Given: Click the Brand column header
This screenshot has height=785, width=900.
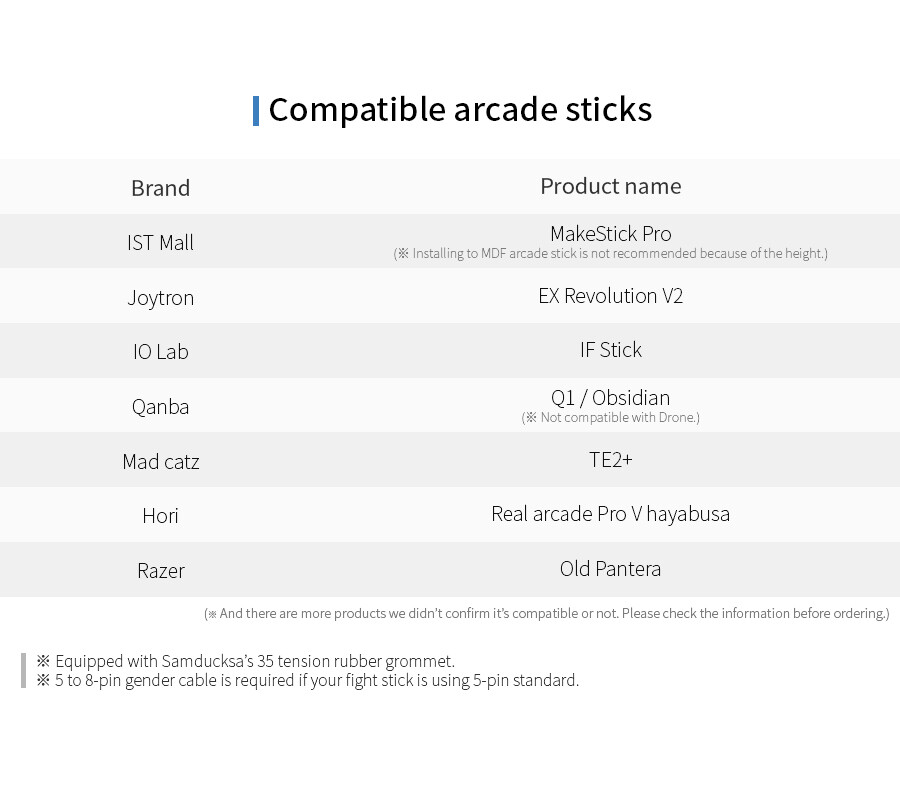Looking at the screenshot, I should tap(161, 188).
